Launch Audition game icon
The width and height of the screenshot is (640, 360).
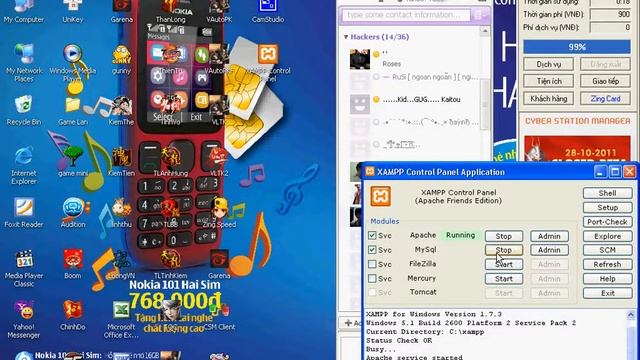tap(73, 213)
